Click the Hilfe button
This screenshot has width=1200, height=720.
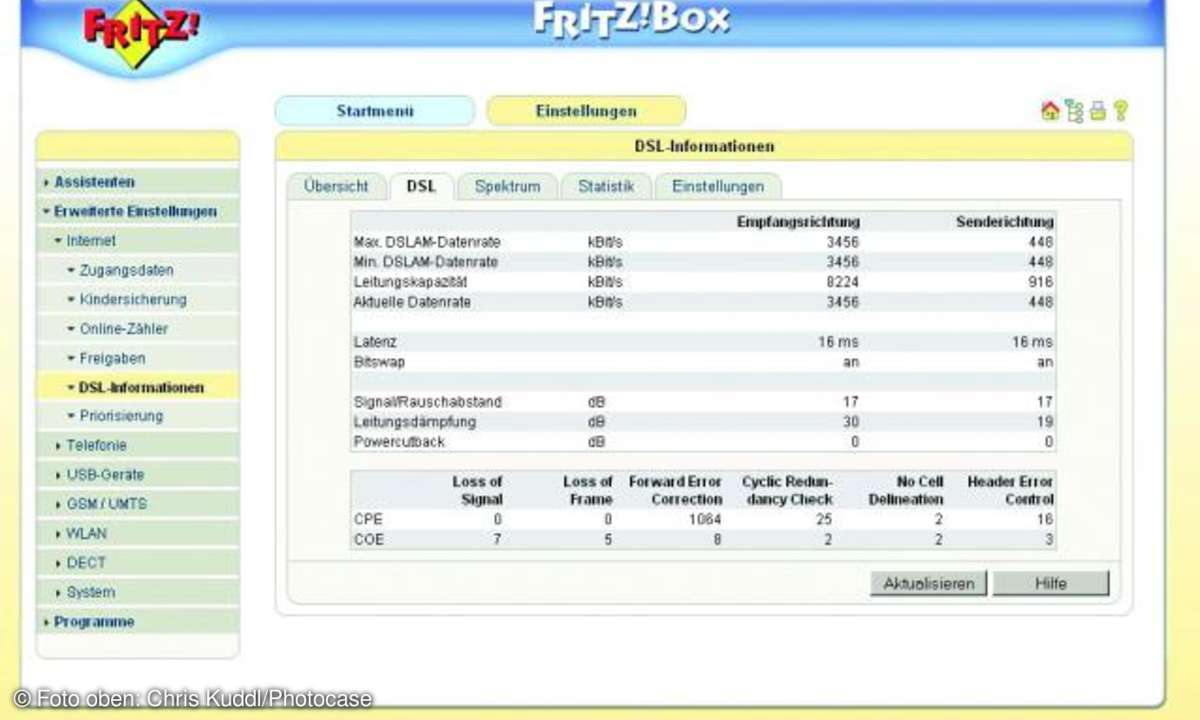point(1051,584)
